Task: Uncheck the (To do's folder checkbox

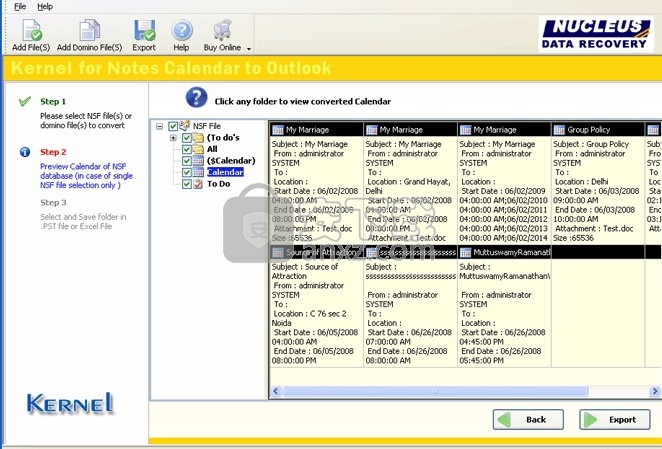Action: click(187, 138)
